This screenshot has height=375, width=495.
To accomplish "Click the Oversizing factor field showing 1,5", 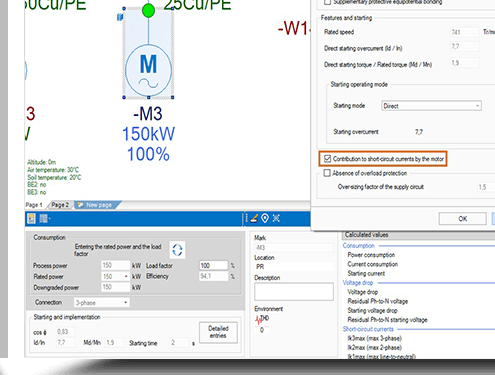I will (486, 187).
